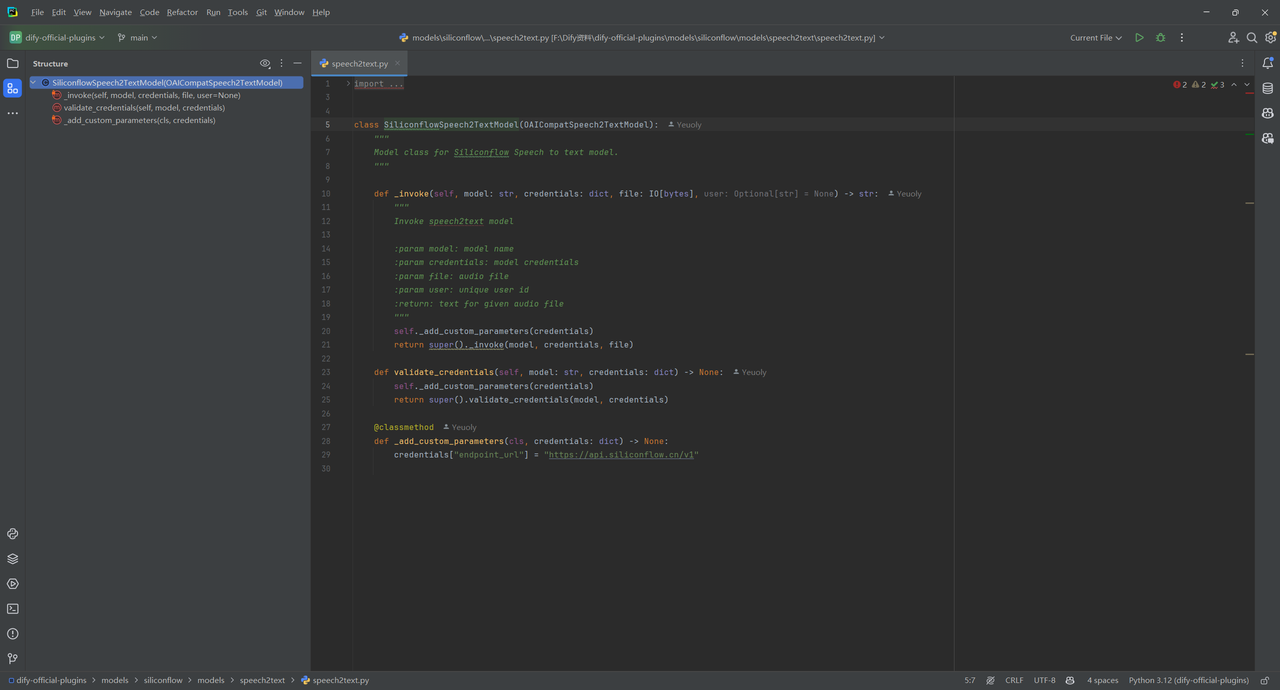Run the current file with the play icon
This screenshot has width=1280, height=690.
pyautogui.click(x=1139, y=38)
